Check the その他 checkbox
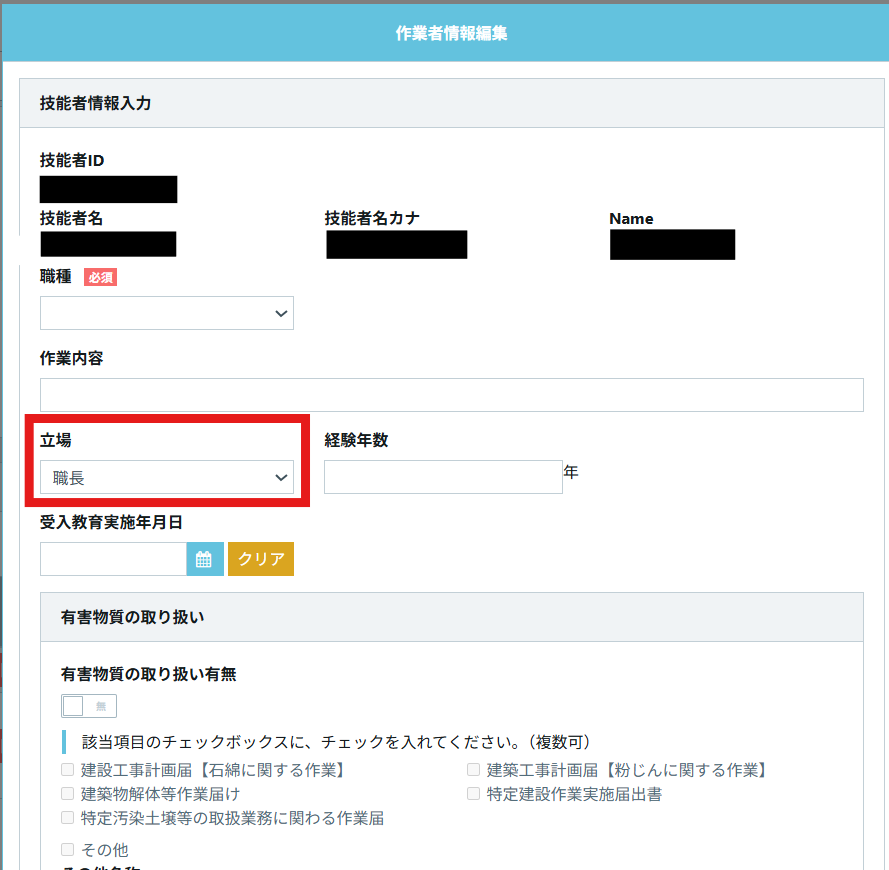 click(x=67, y=849)
